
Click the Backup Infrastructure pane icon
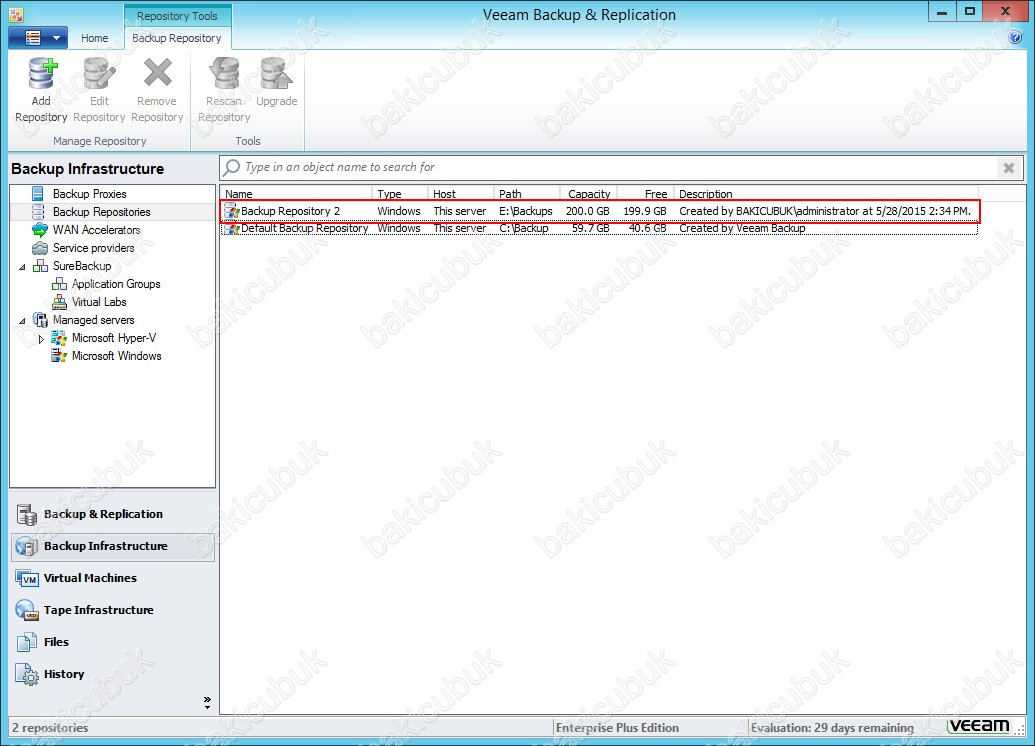click(27, 547)
